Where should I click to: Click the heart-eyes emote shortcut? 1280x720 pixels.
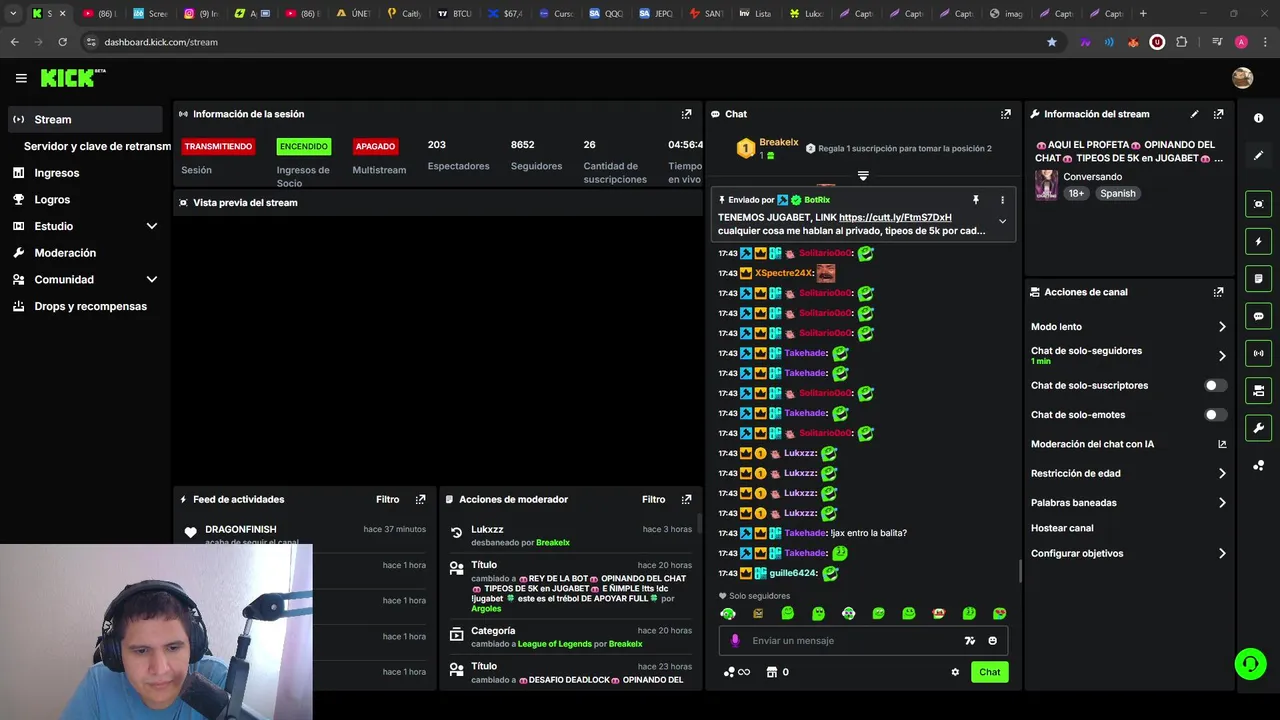[x=999, y=613]
